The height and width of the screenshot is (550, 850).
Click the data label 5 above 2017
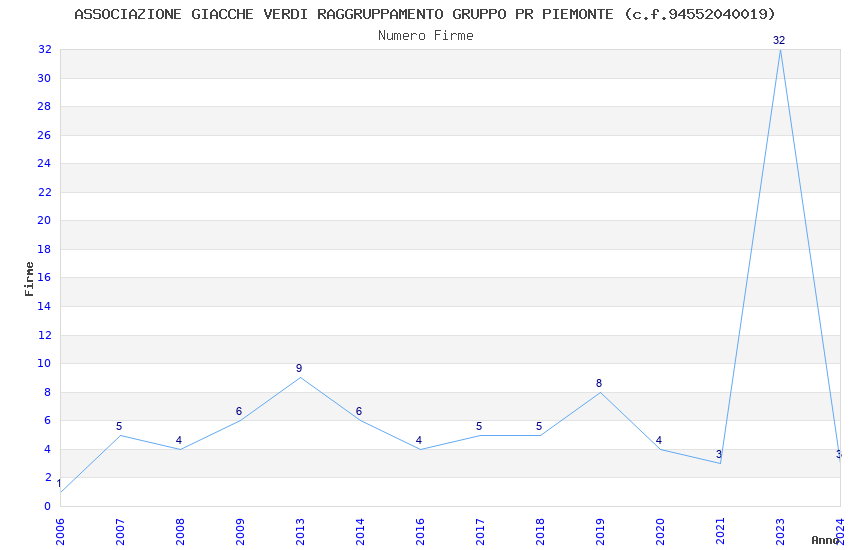[479, 426]
